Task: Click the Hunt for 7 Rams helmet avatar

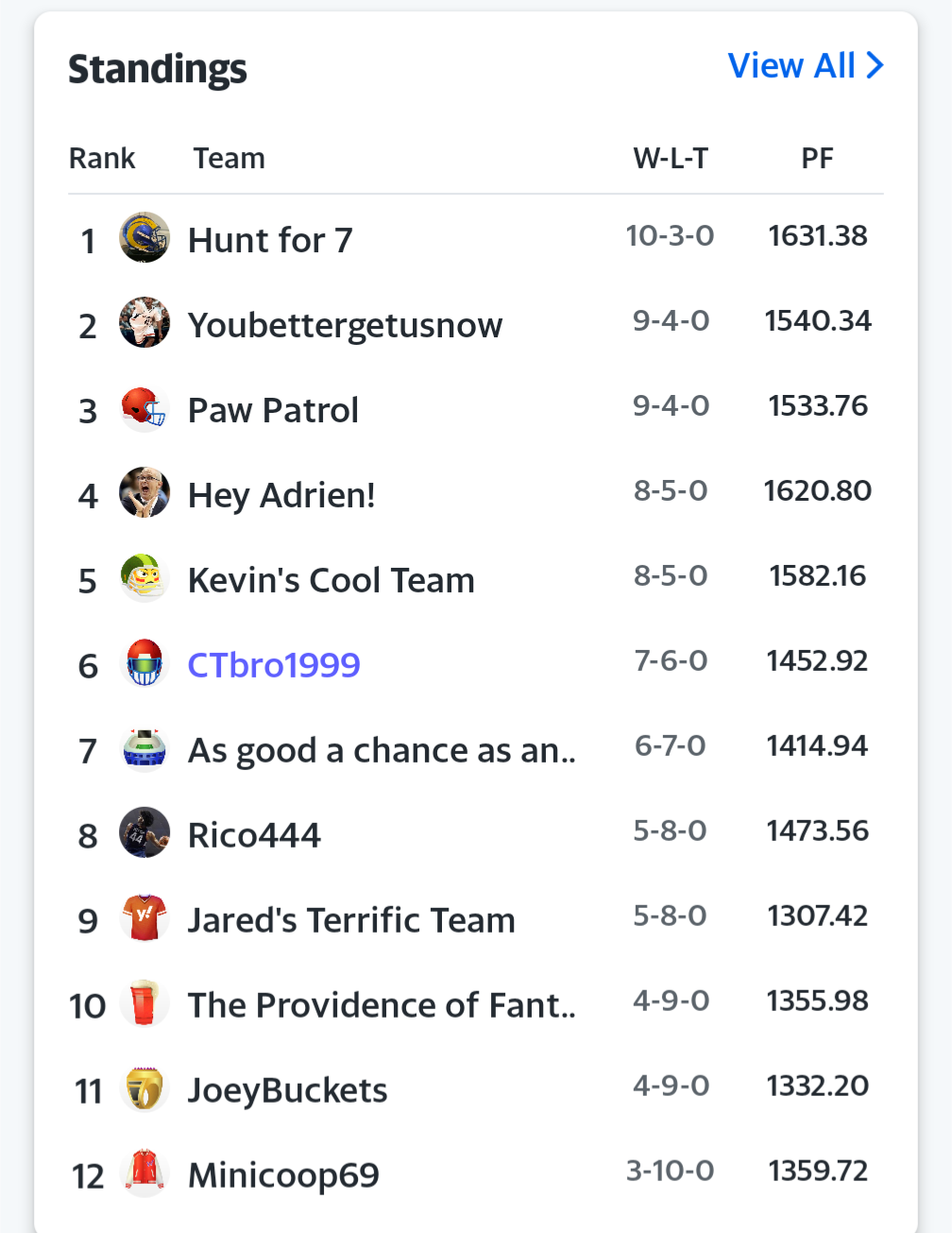Action: 144,237
